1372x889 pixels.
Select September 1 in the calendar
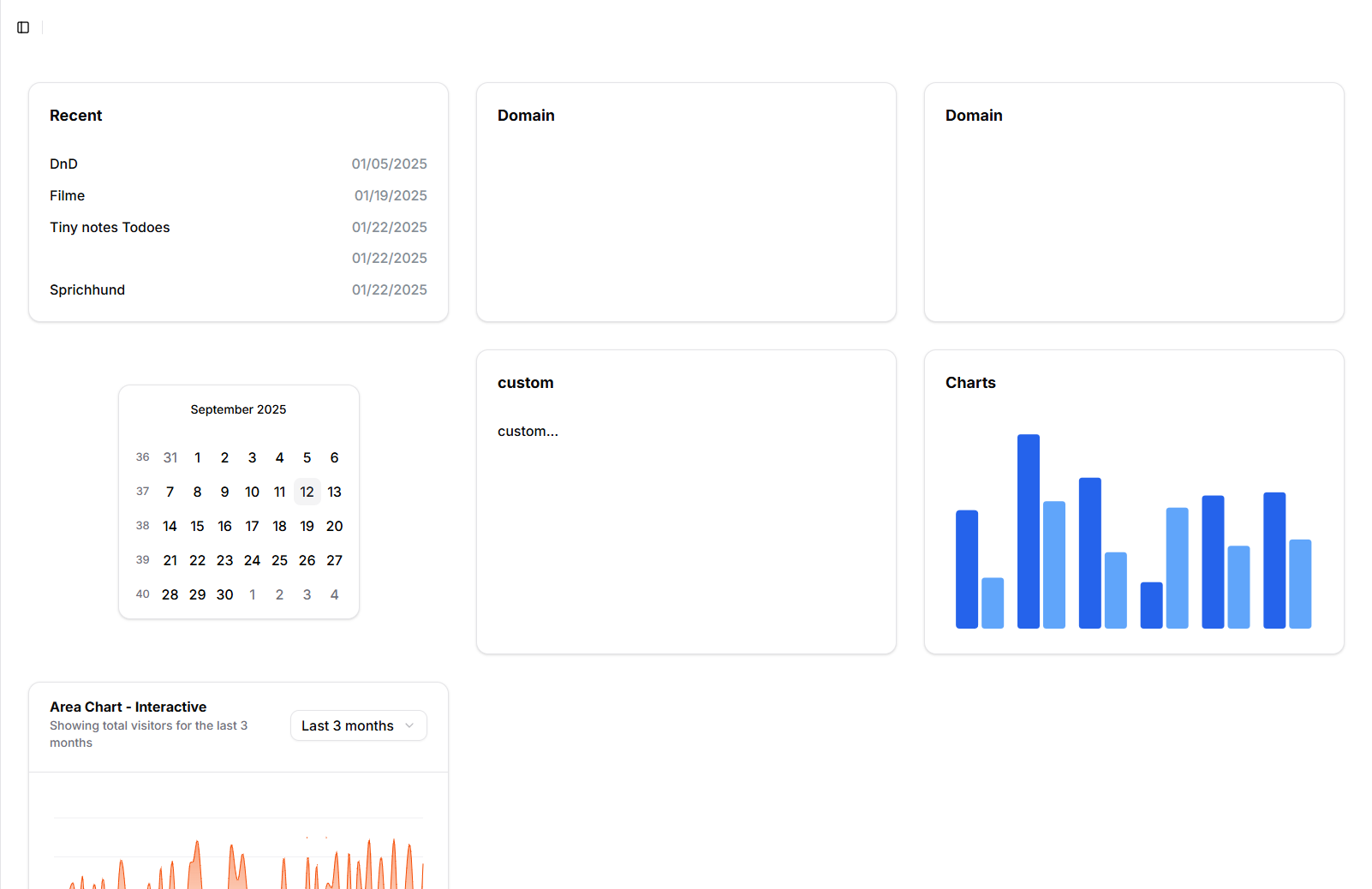(197, 457)
